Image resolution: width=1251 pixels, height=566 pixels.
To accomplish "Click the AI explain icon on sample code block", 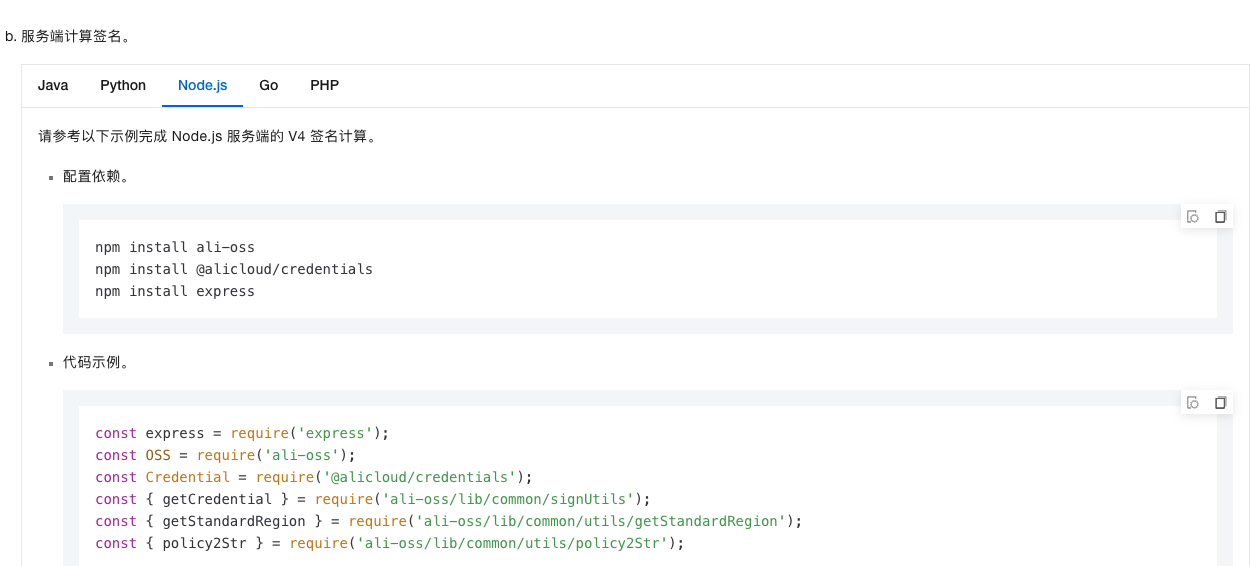I will (1192, 403).
